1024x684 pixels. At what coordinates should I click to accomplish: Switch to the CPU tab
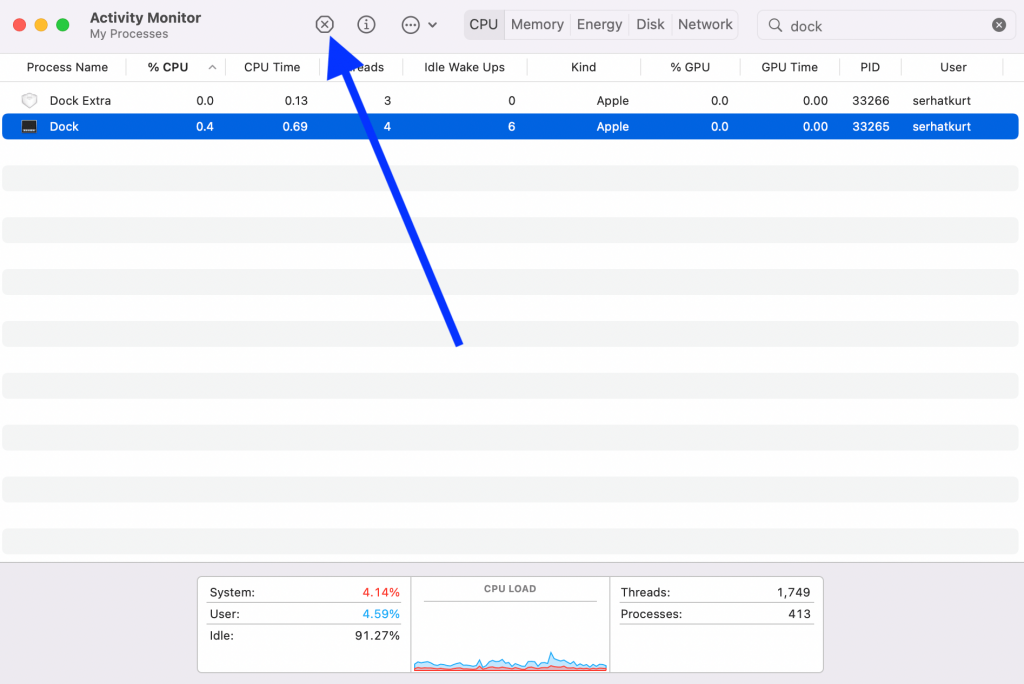click(483, 25)
